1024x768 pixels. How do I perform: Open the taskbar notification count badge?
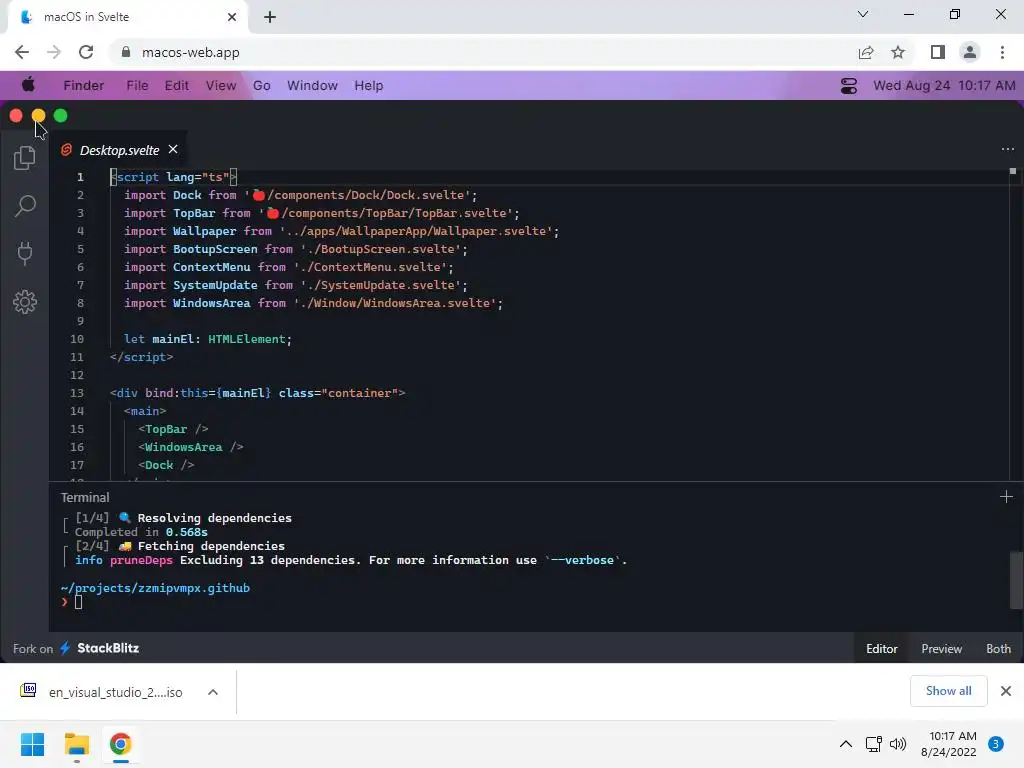click(x=995, y=744)
